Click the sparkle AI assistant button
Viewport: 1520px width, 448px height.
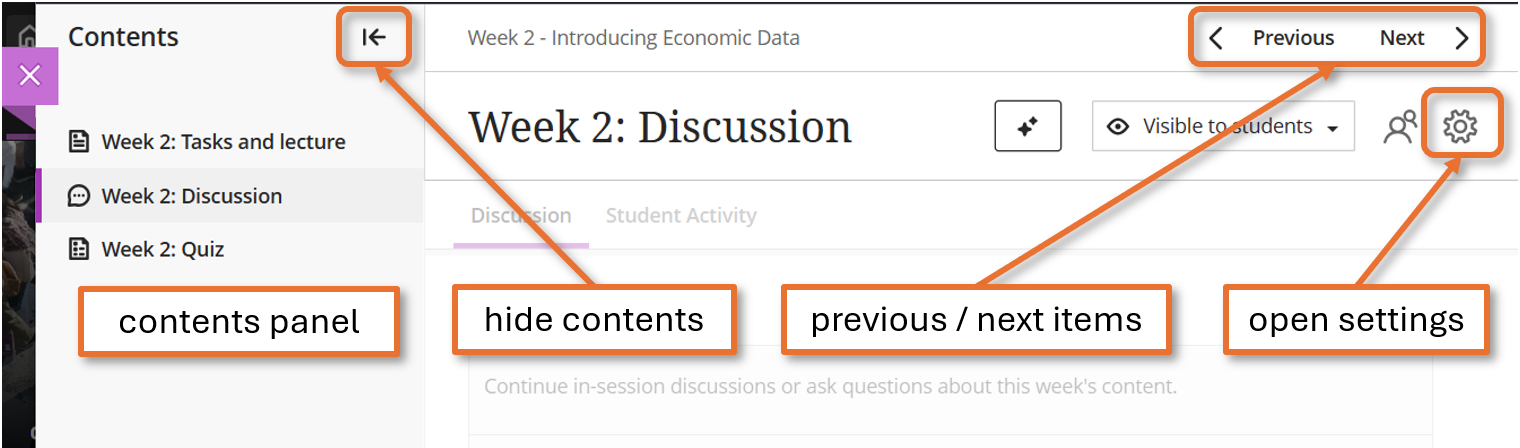tap(1027, 127)
